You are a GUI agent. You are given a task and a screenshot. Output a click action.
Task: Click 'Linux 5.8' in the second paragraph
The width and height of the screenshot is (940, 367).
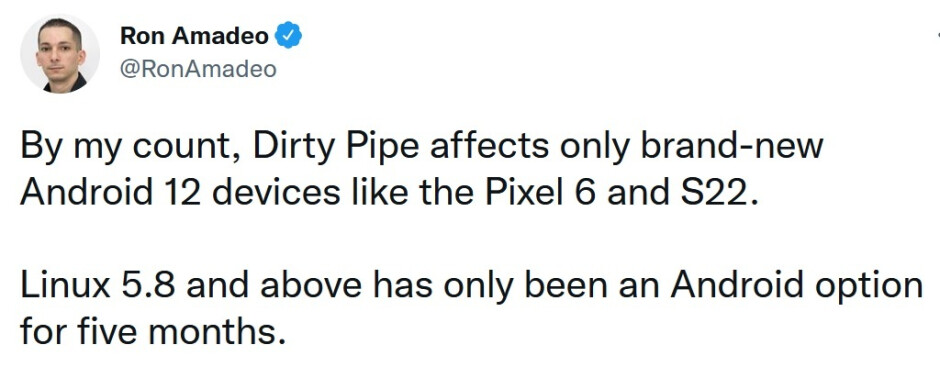[x=98, y=287]
